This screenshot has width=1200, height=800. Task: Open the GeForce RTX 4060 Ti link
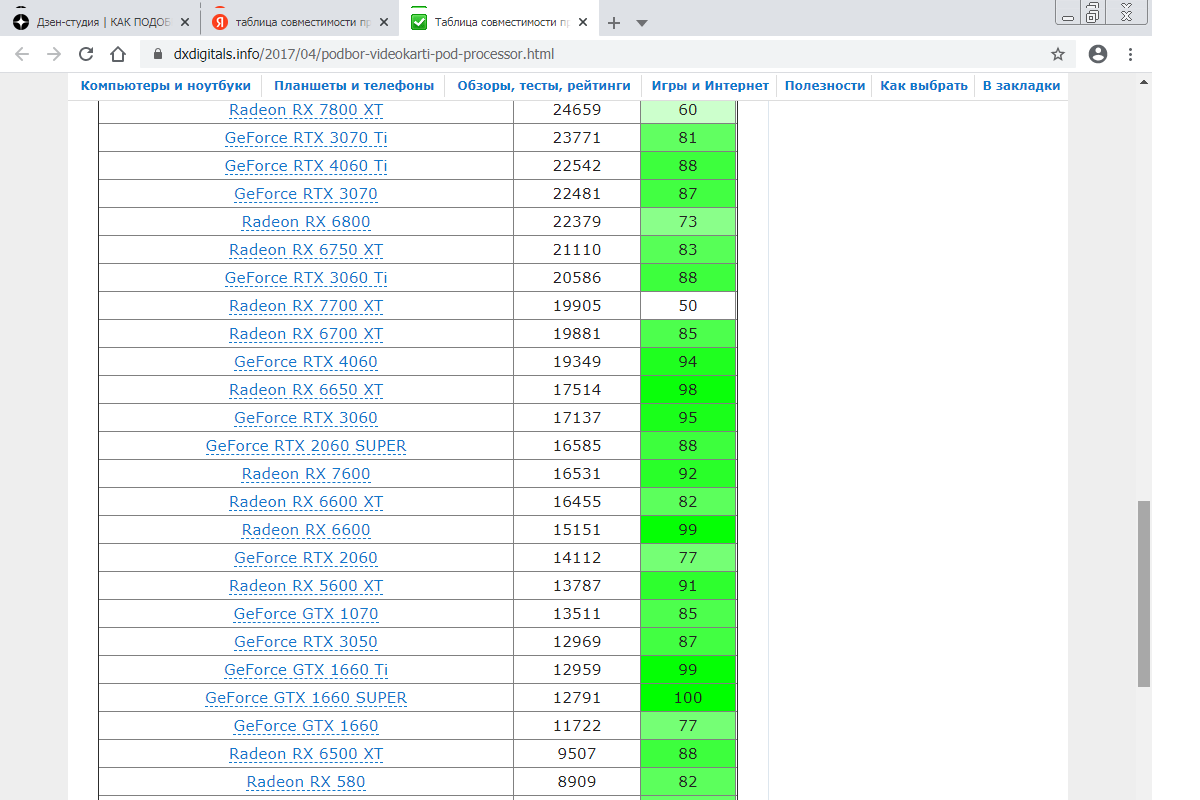click(306, 166)
